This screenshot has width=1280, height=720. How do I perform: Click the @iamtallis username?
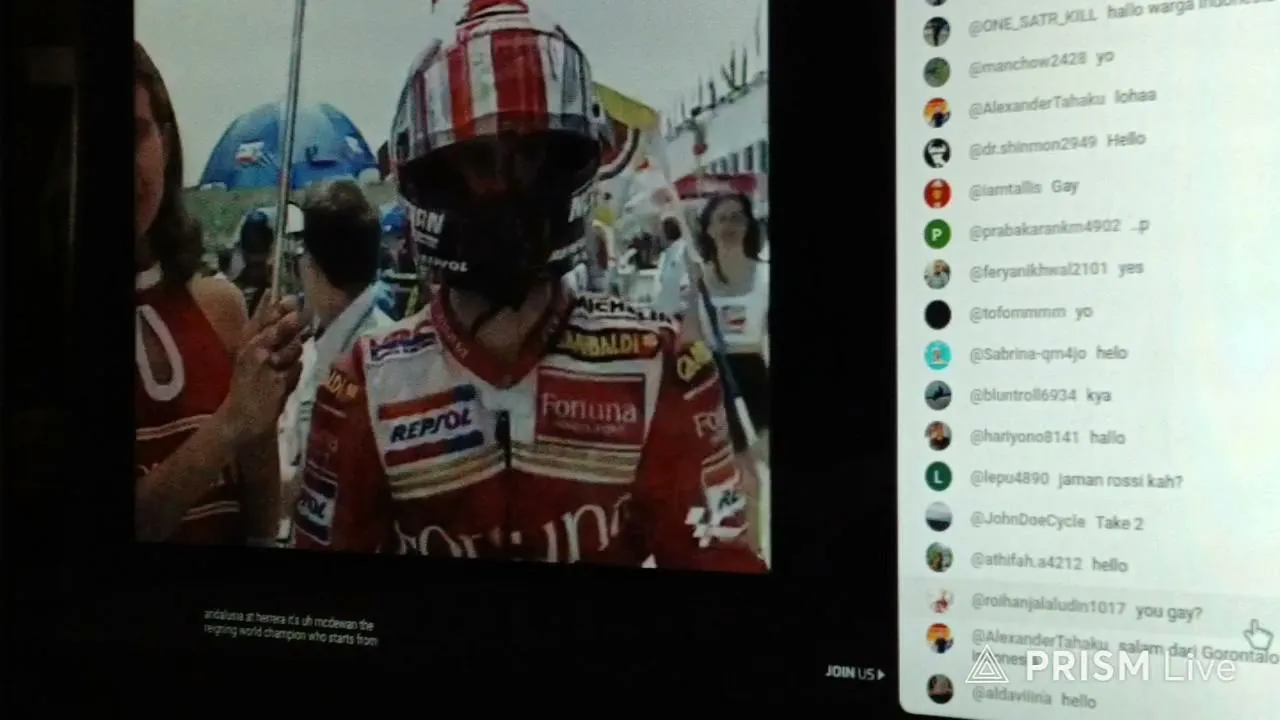1004,190
